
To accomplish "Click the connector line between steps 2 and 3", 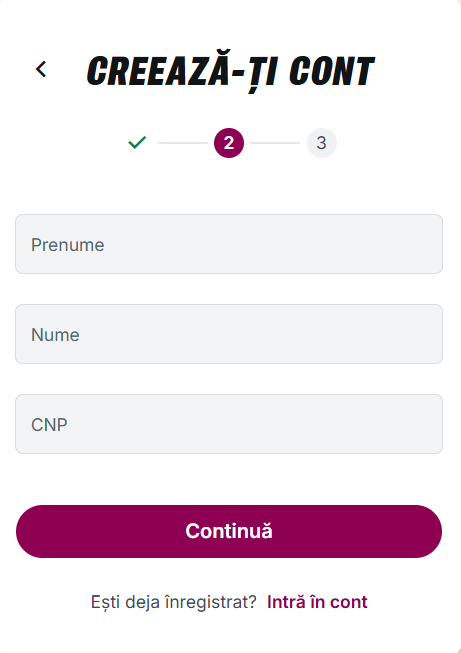I will click(x=275, y=143).
